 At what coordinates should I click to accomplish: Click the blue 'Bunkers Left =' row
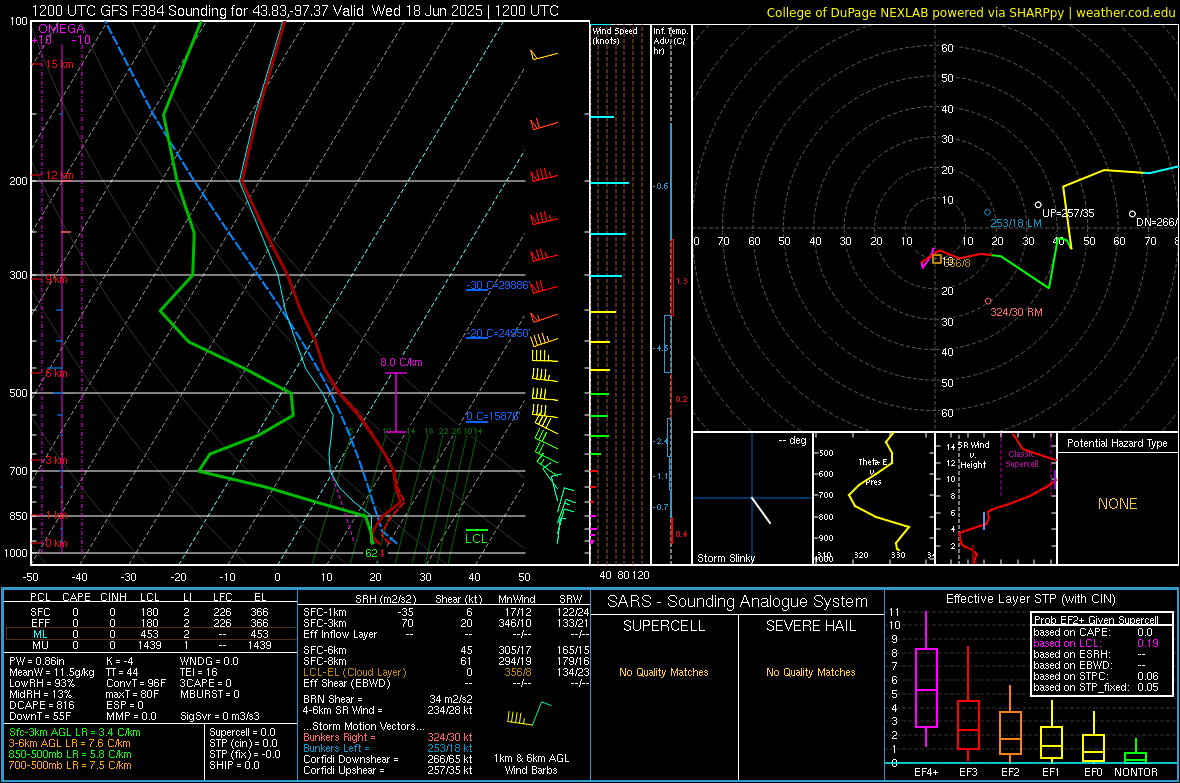coord(388,748)
